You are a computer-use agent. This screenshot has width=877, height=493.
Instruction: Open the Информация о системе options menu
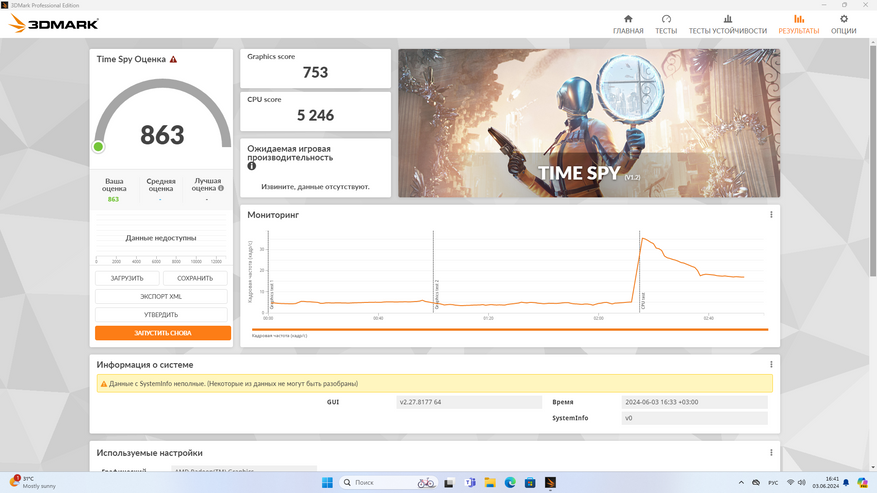point(771,364)
